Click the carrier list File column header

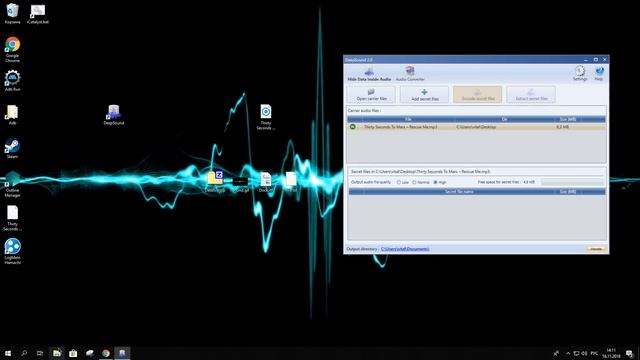[408, 119]
